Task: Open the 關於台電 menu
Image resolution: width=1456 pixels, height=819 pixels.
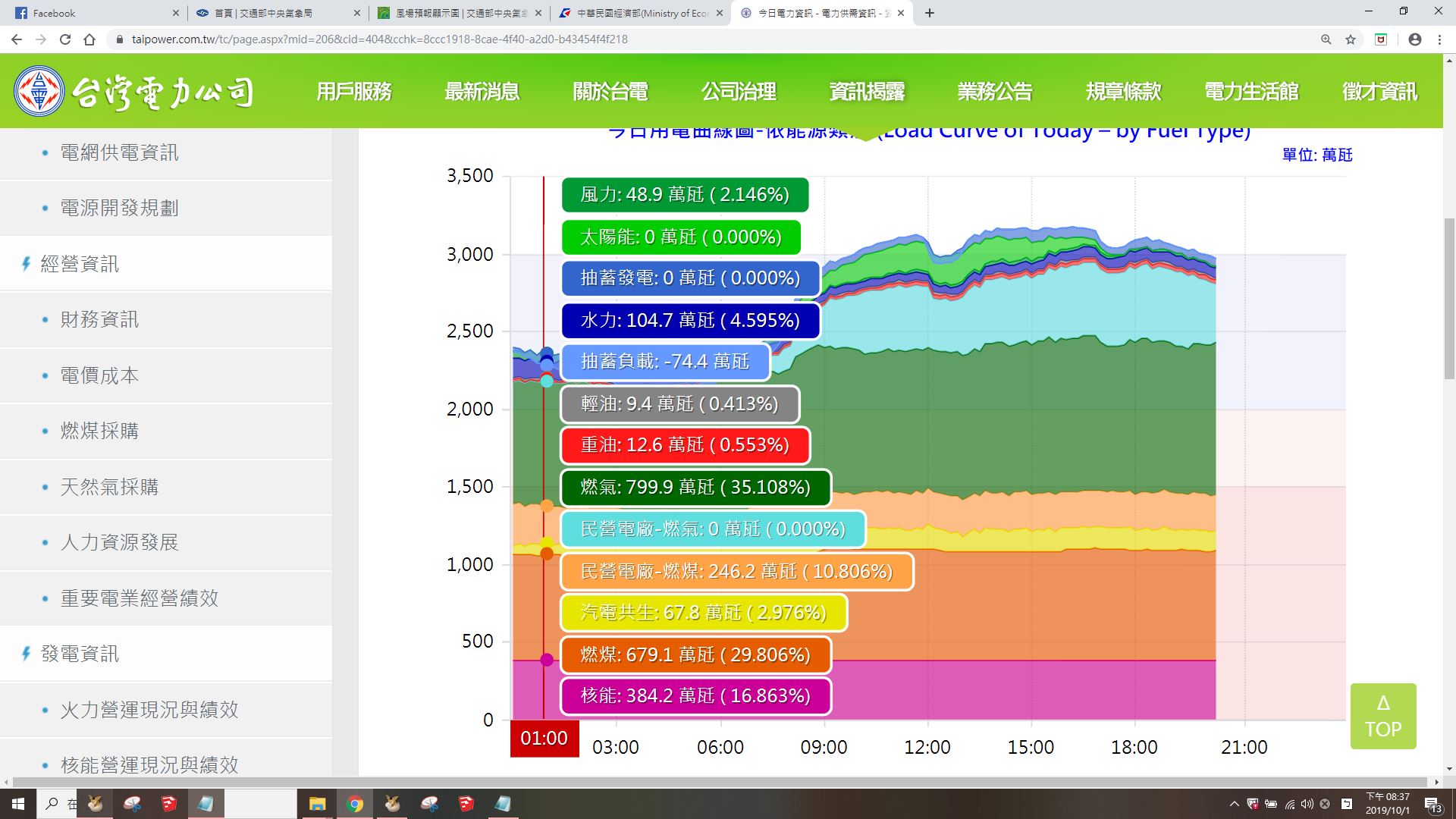Action: (x=610, y=92)
